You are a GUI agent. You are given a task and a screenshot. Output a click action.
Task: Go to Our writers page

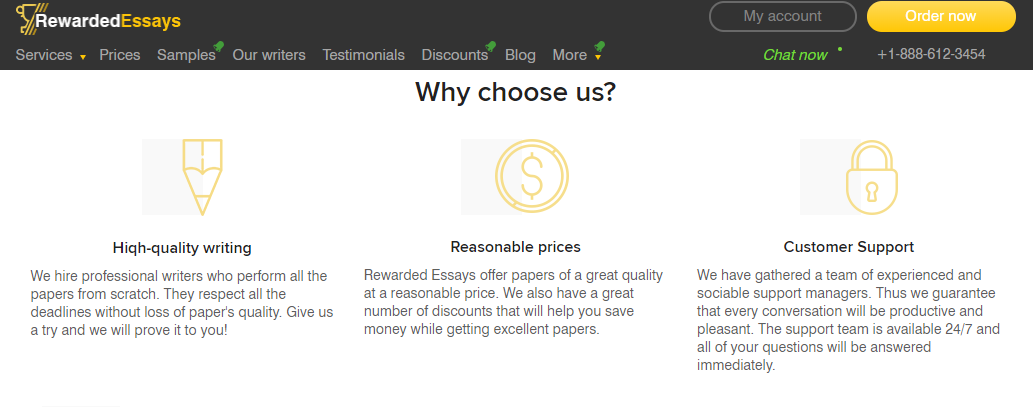[x=269, y=55]
